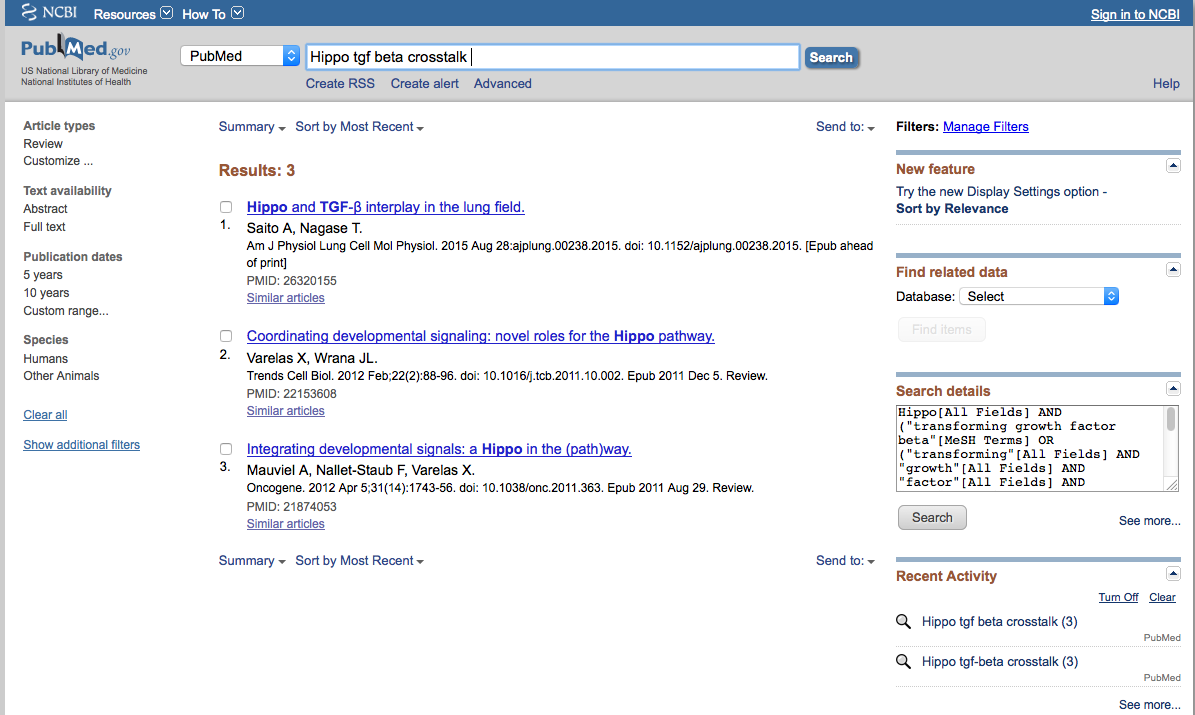Open the Resources dropdown menu
Screen dimensions: 1195x715
[x=133, y=14]
